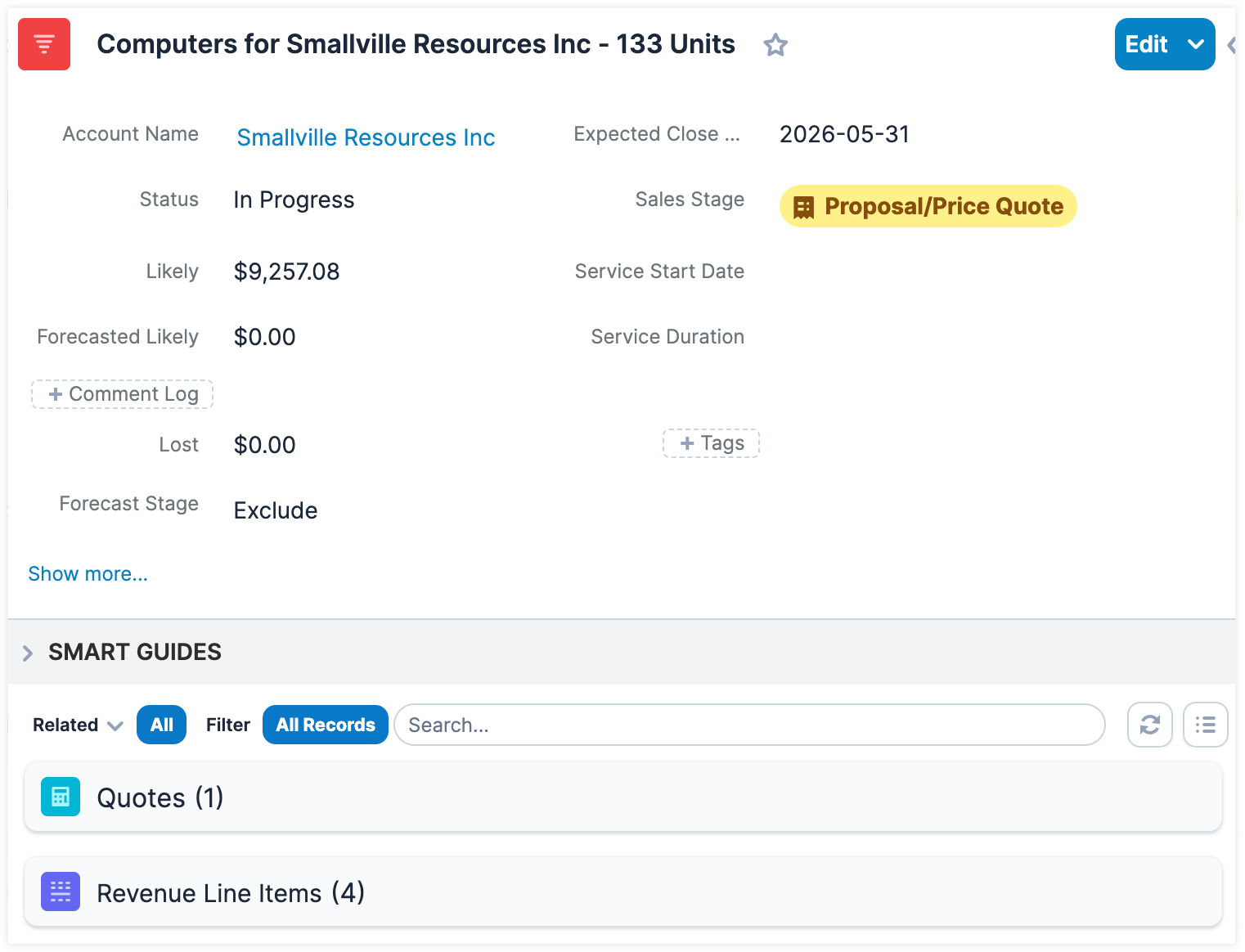The image size is (1245, 952).
Task: Open the Edit button dropdown arrow
Action: coord(1195,45)
